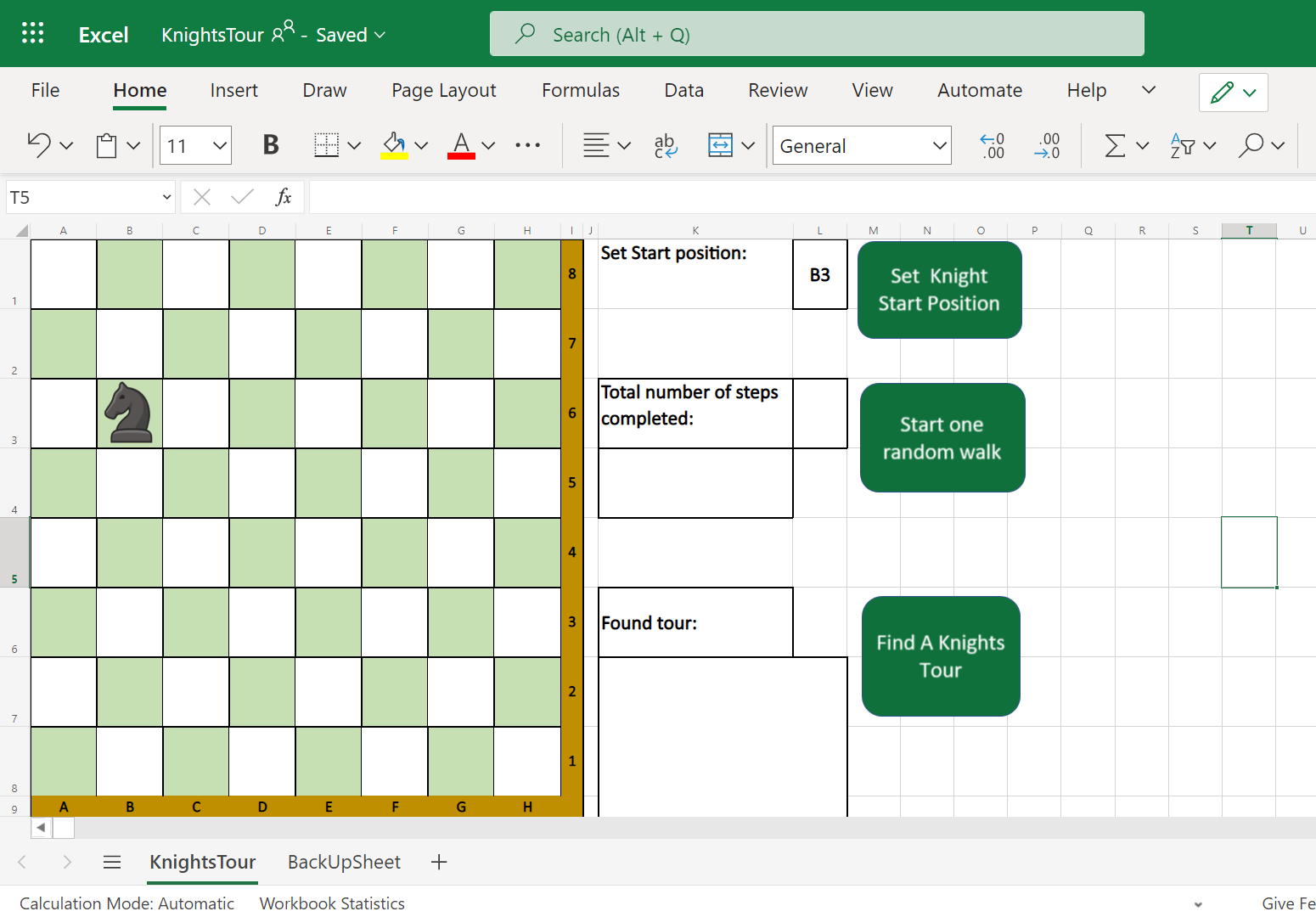The image size is (1316, 917).
Task: Decrease decimal places
Action: pyautogui.click(x=1048, y=145)
